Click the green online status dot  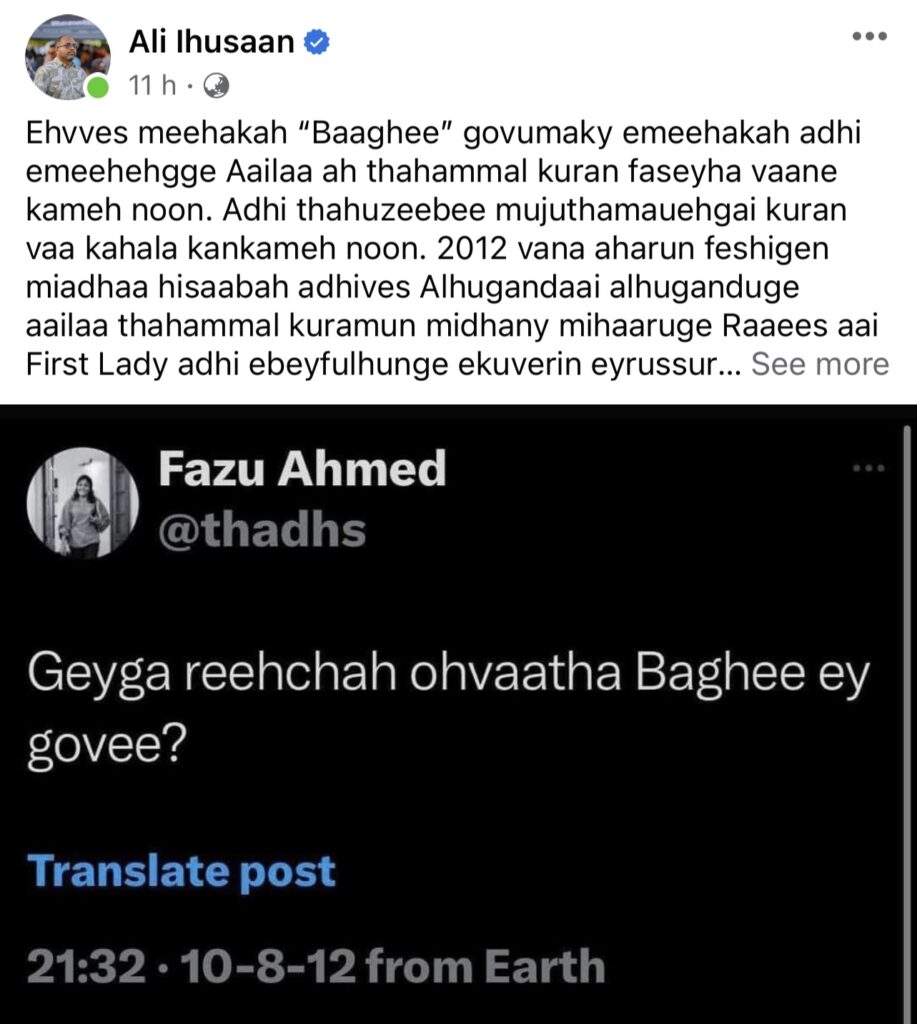[97, 88]
